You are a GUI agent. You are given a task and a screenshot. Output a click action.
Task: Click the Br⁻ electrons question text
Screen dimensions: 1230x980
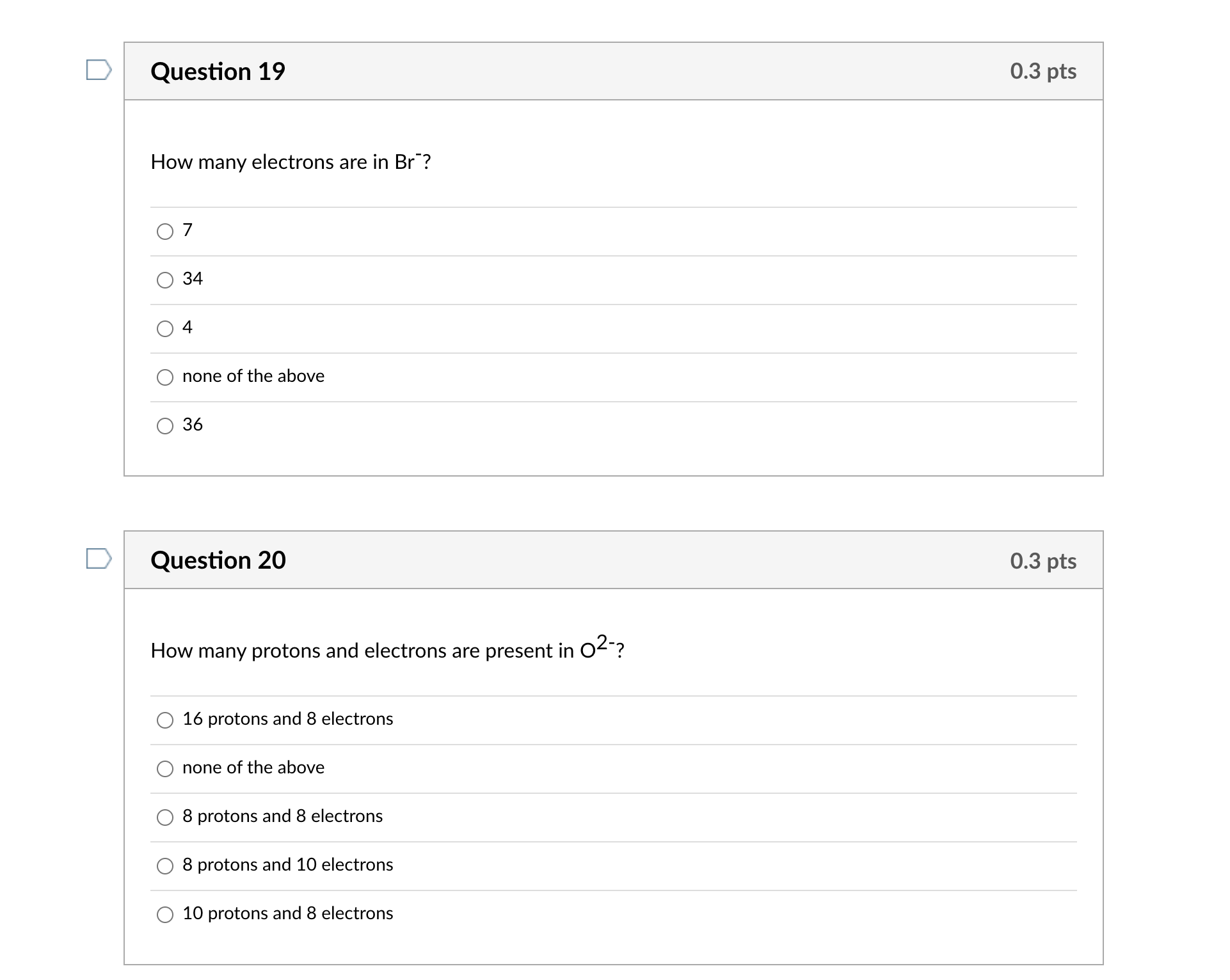point(291,161)
